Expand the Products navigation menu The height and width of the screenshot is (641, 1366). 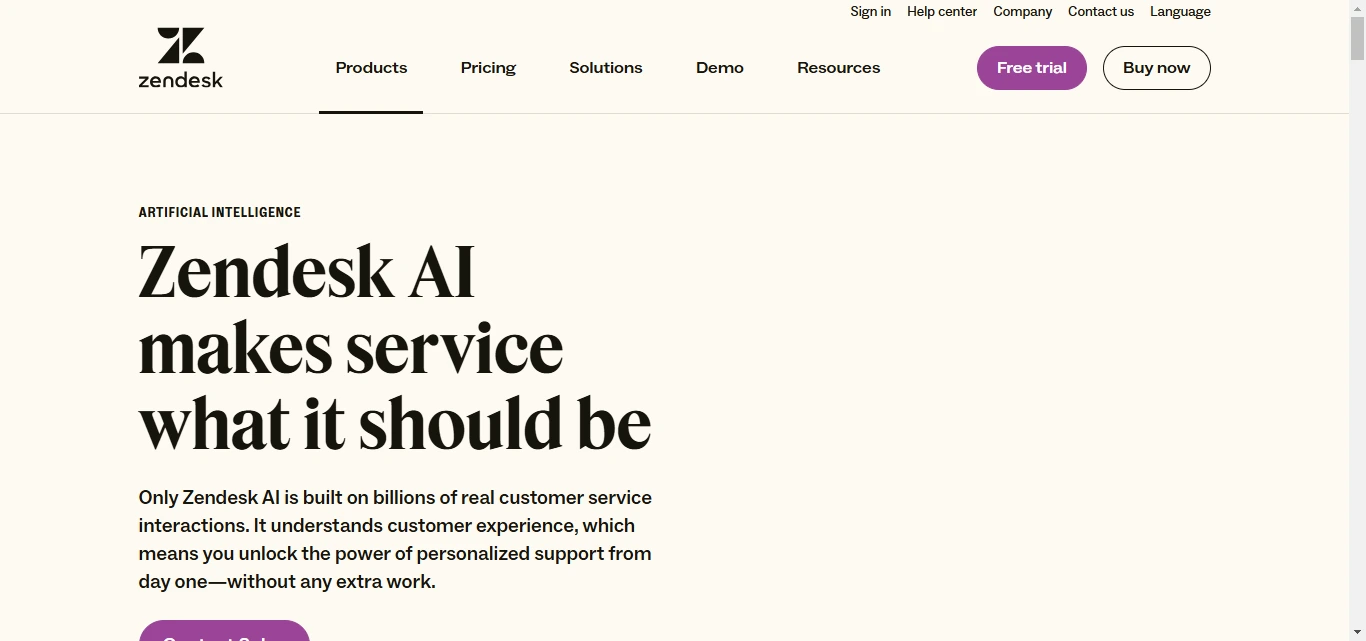371,67
